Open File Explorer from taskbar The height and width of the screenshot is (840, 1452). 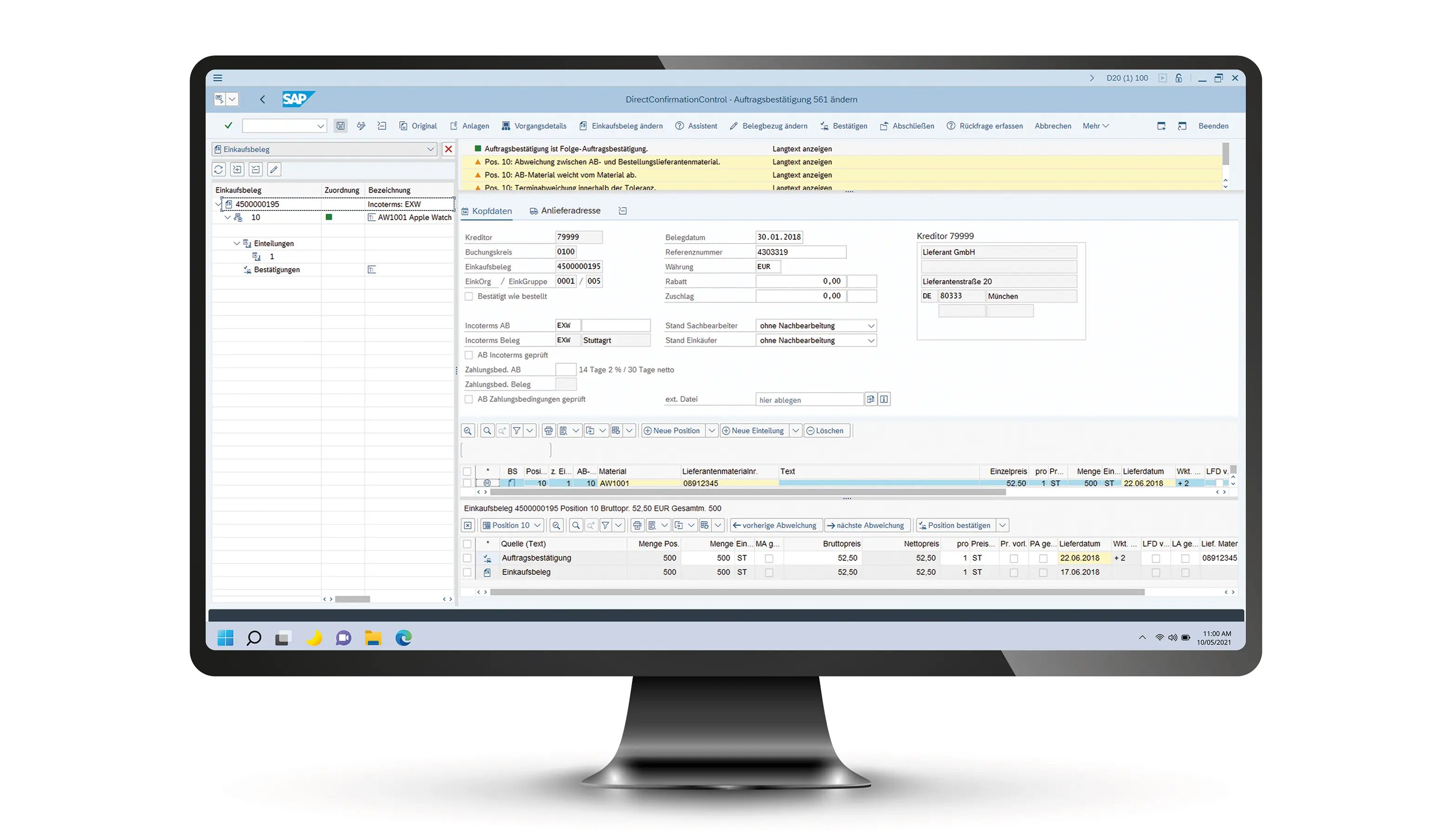pyautogui.click(x=374, y=638)
